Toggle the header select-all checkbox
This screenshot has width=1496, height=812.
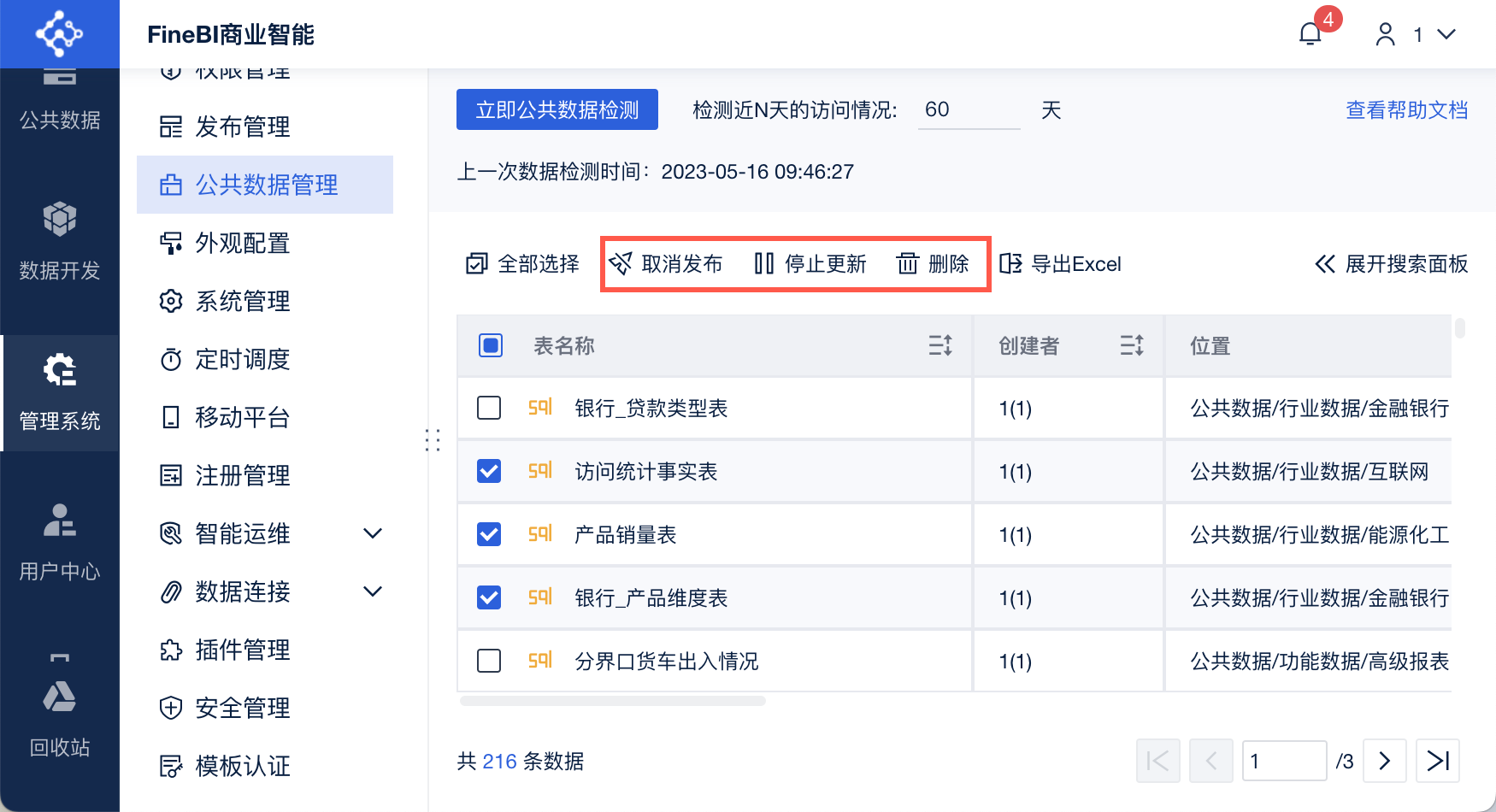491,345
